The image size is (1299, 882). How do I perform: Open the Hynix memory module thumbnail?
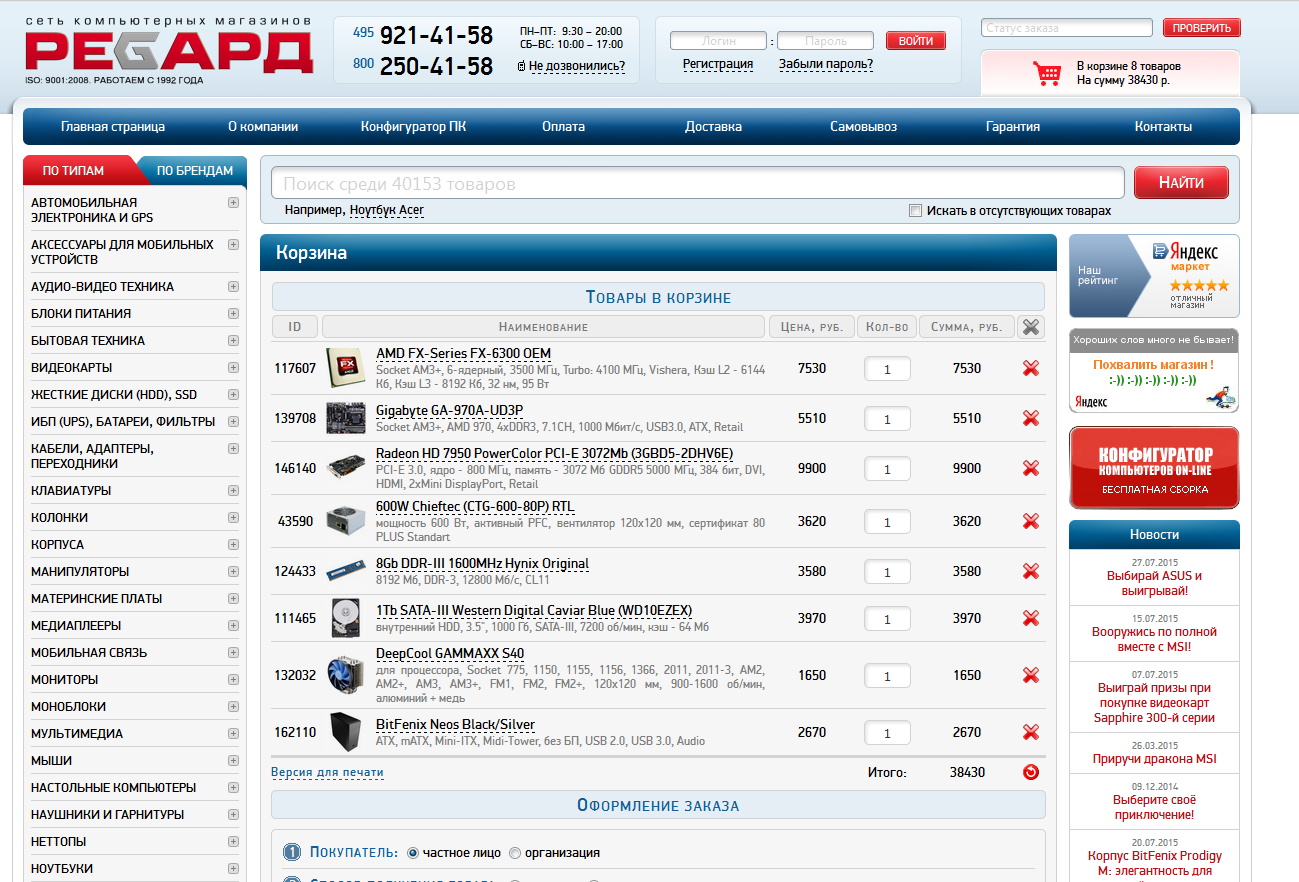[x=346, y=571]
